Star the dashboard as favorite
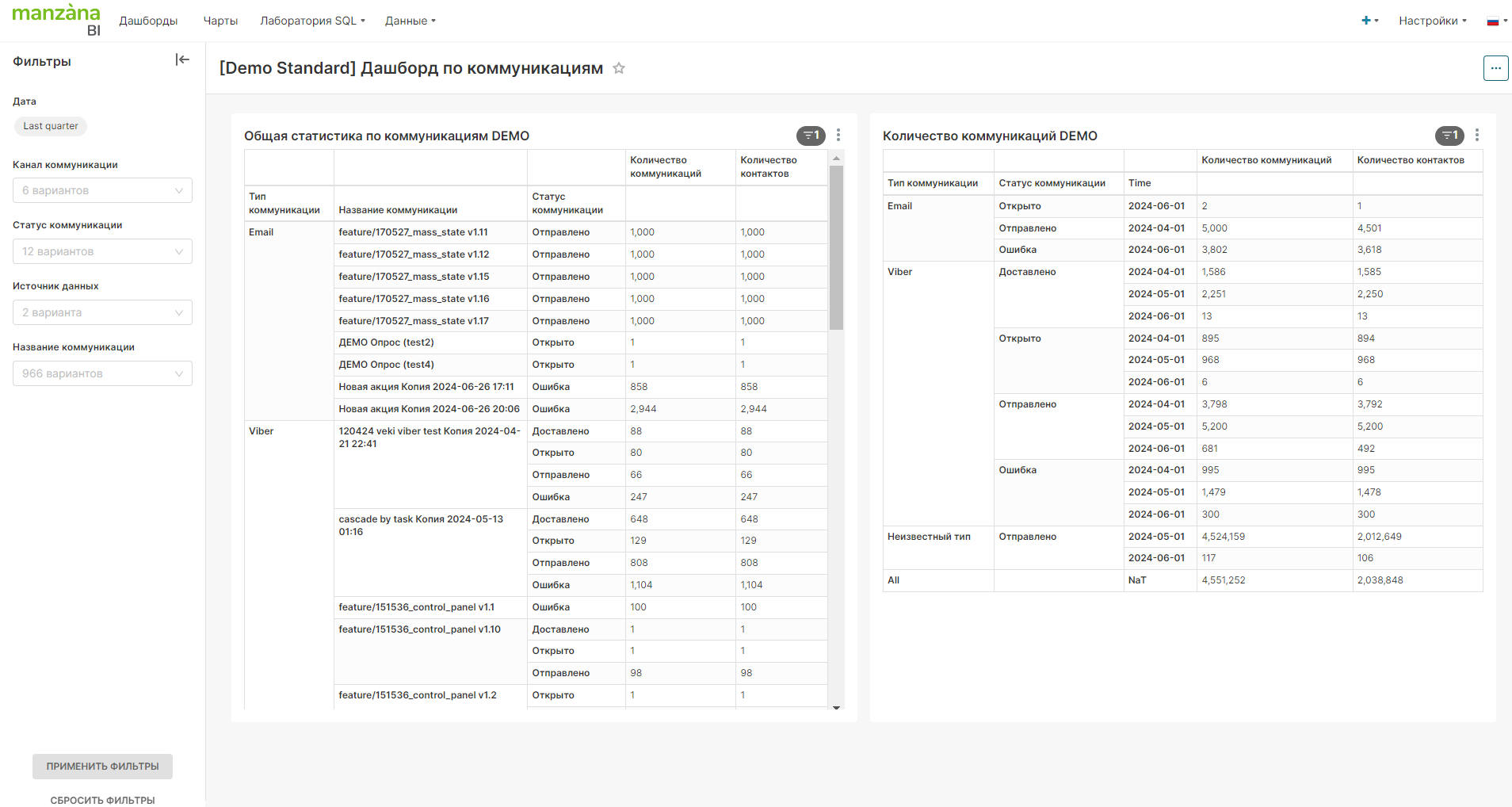Viewport: 1512px width, 807px height. click(x=619, y=69)
